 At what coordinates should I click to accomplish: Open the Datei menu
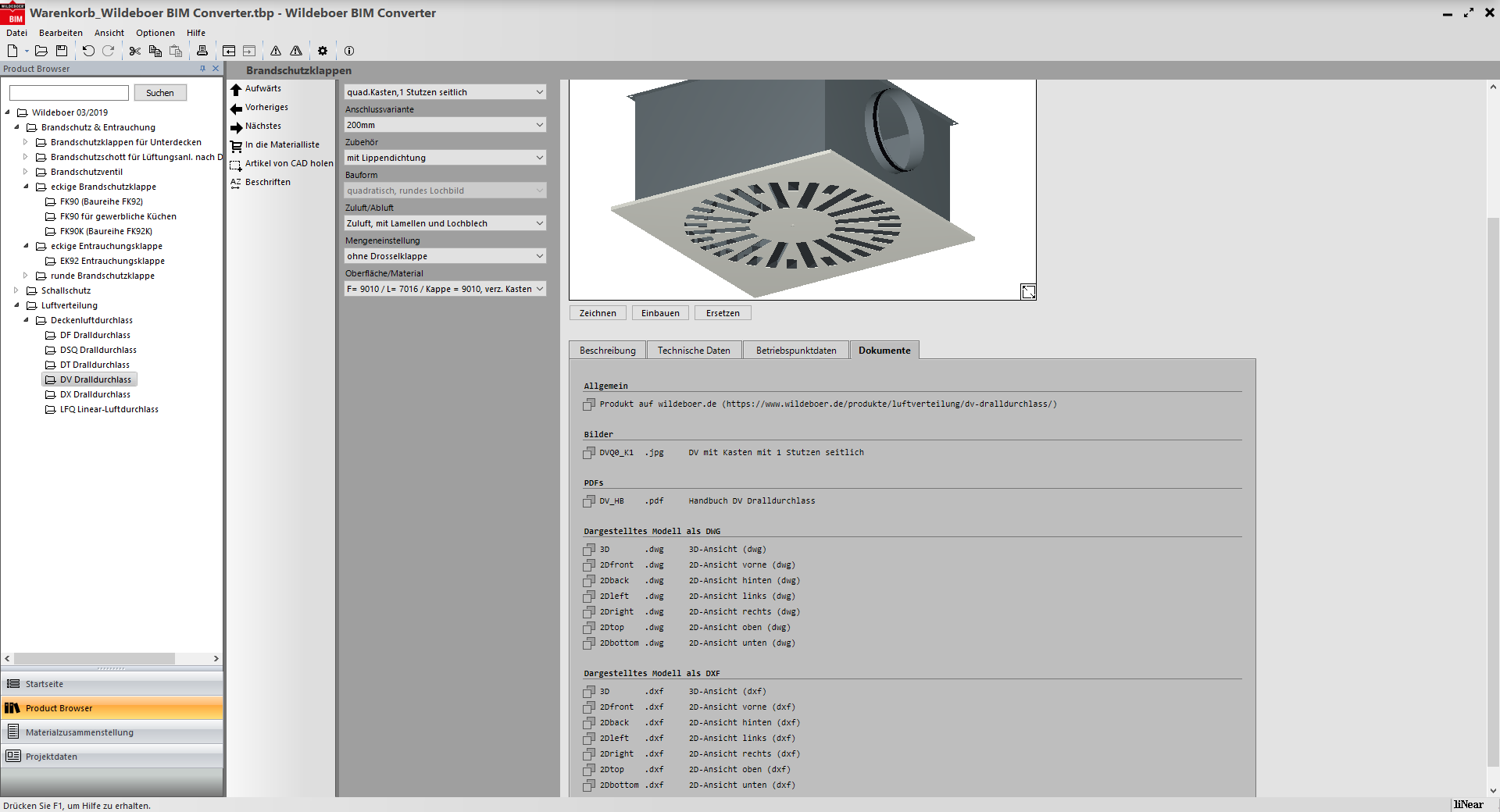click(16, 33)
